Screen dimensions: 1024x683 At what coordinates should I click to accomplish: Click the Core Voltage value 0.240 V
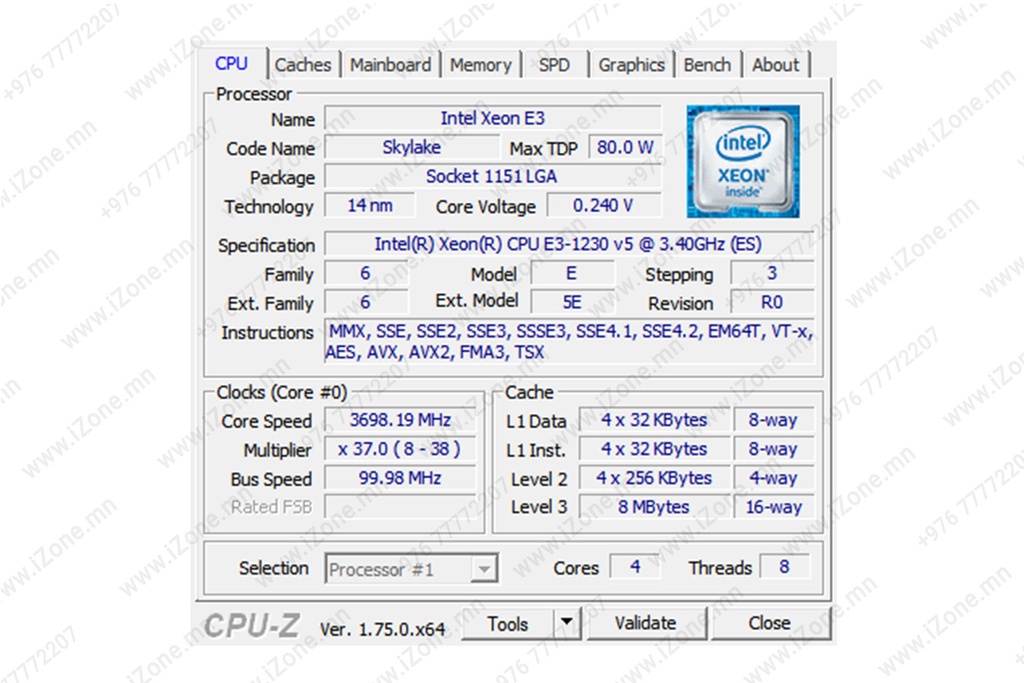click(603, 206)
